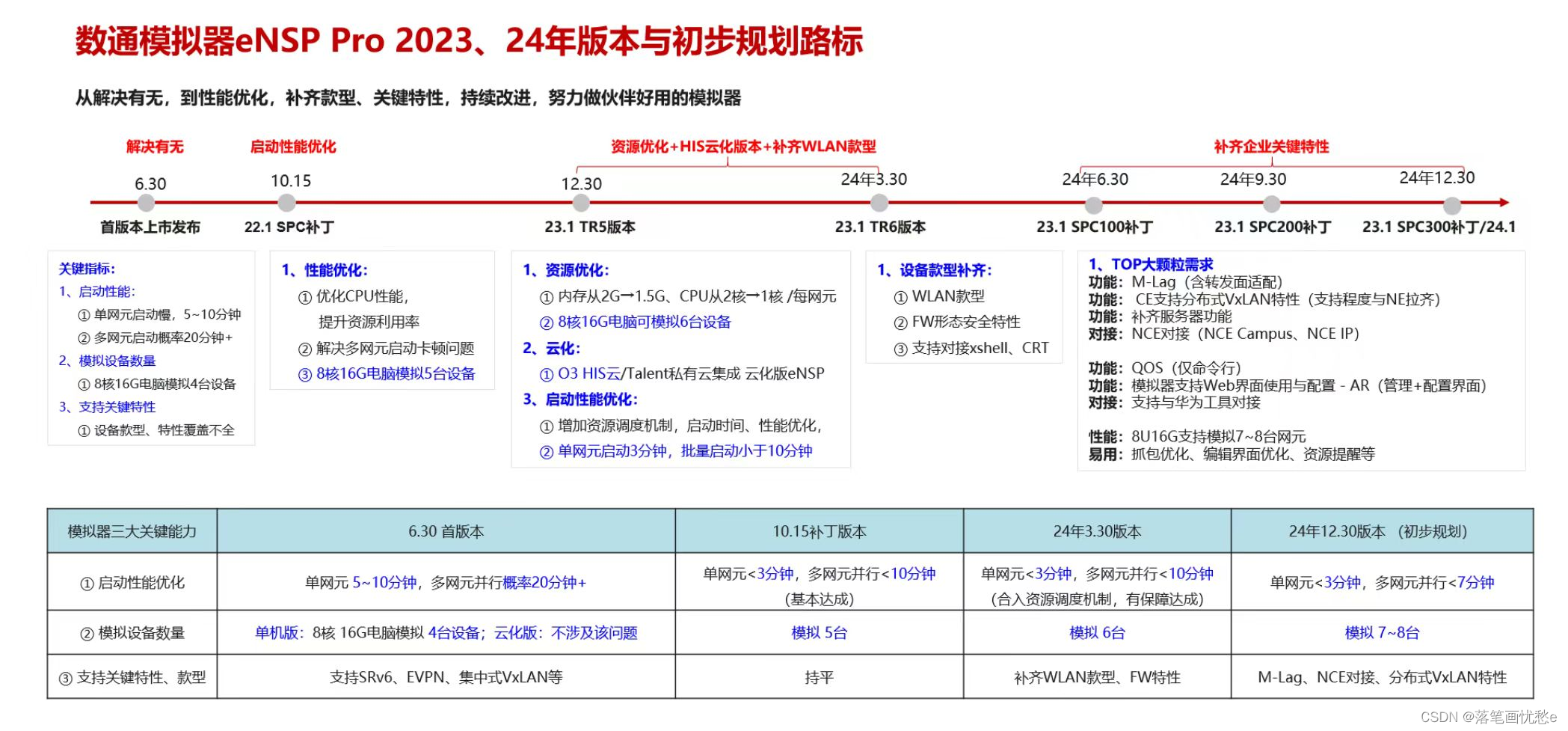
Task: Click the heading 1、设备款型补齐:
Action: click(x=935, y=270)
